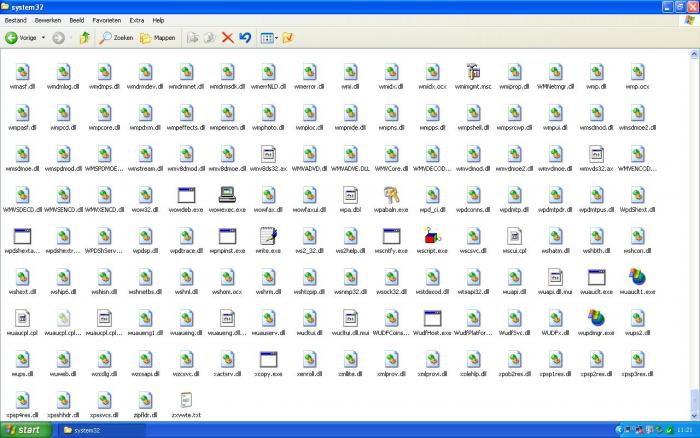
Task: Click the wmstream.dll file name
Action: (x=145, y=169)
